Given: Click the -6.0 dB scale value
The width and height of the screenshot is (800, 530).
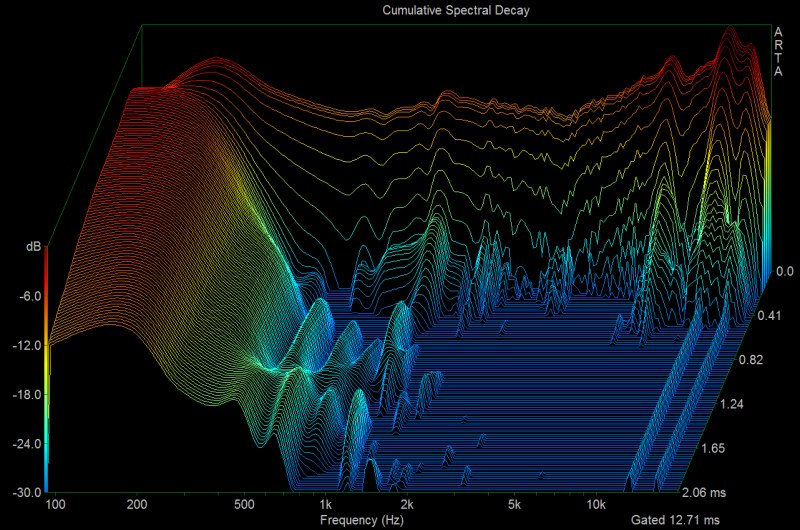Looking at the screenshot, I should 30,296.
